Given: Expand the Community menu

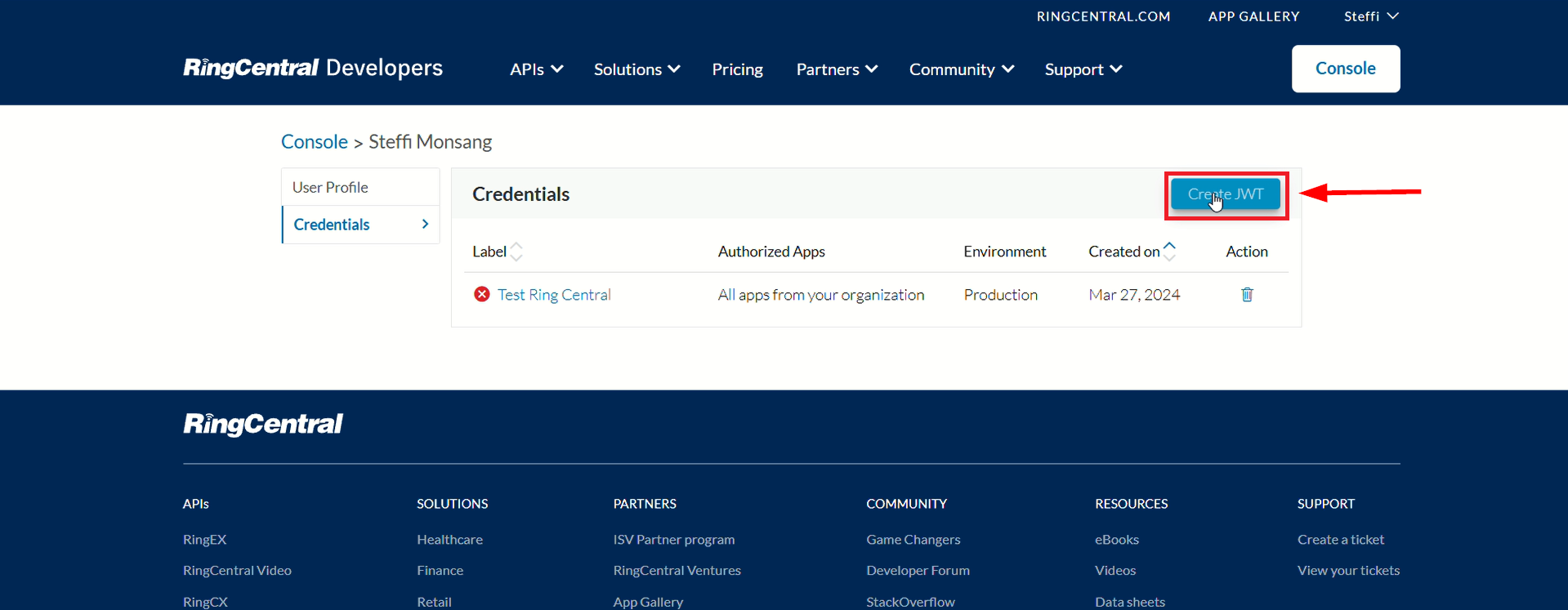Looking at the screenshot, I should pyautogui.click(x=961, y=69).
